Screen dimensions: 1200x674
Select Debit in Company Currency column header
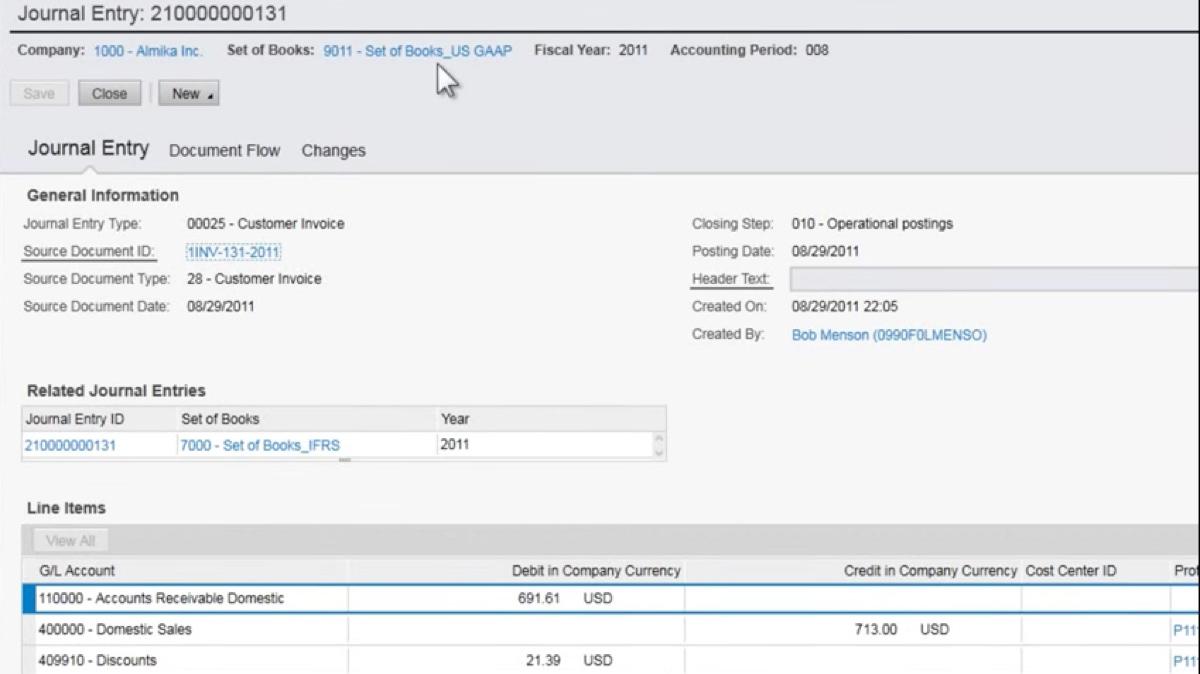(x=516, y=571)
